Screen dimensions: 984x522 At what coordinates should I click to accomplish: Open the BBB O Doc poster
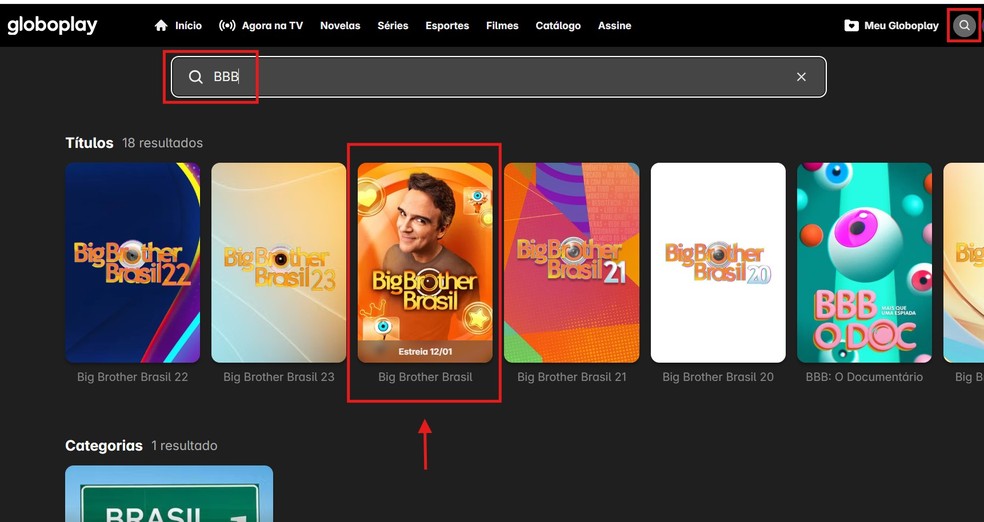[x=864, y=263]
